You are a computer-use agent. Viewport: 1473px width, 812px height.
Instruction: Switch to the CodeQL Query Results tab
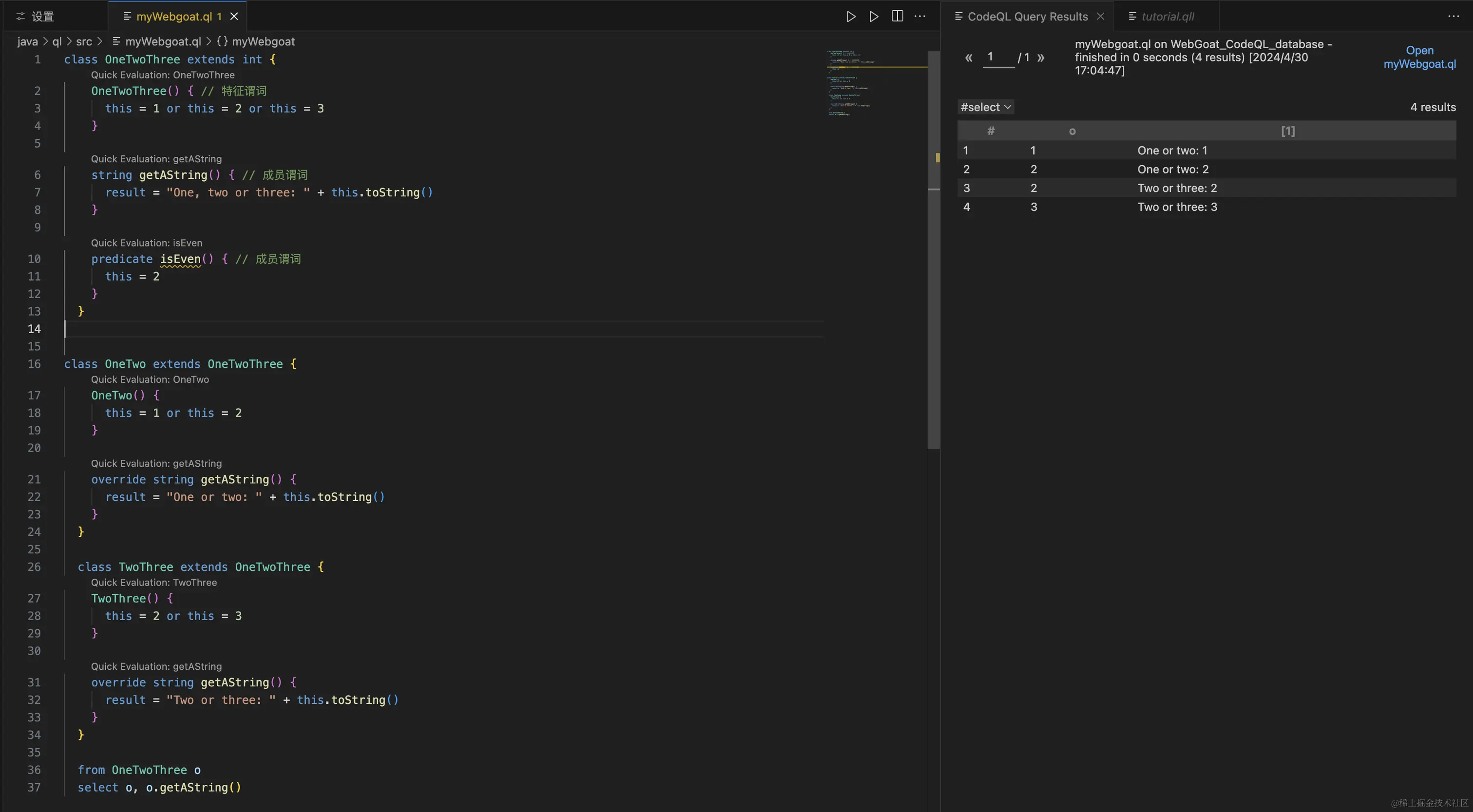tap(1028, 17)
